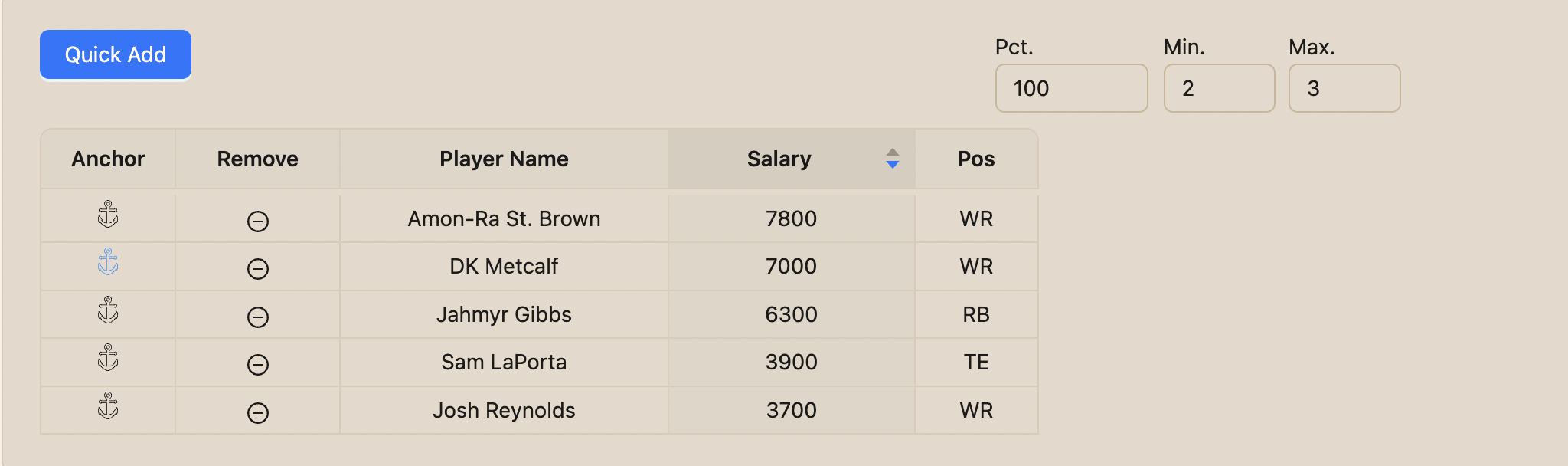Click the Quick Add button
This screenshot has width=1568, height=466.
tap(116, 54)
